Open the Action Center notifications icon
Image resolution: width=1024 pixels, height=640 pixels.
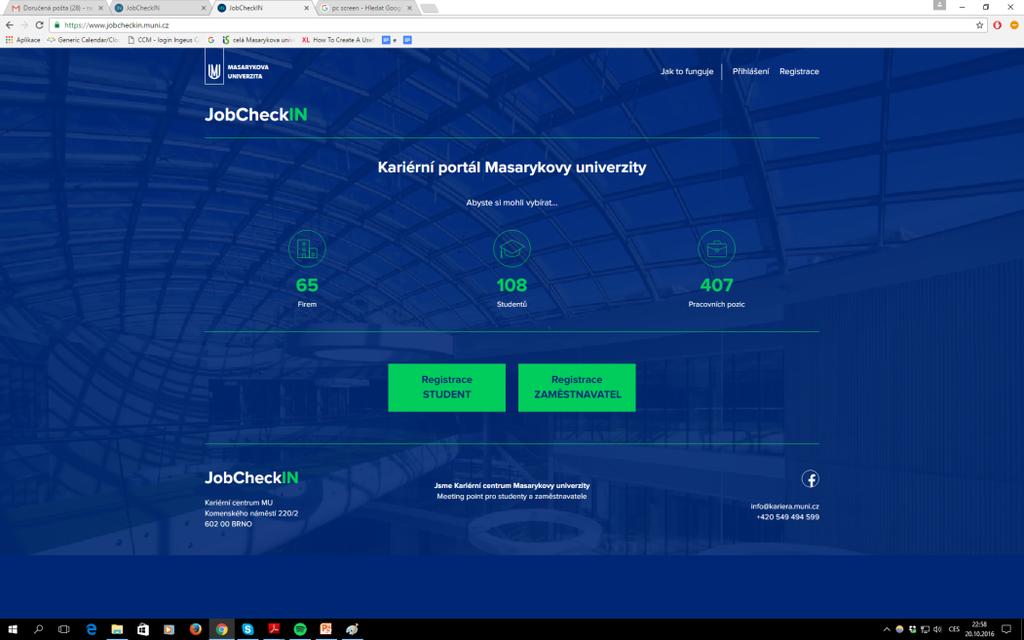(x=1006, y=630)
